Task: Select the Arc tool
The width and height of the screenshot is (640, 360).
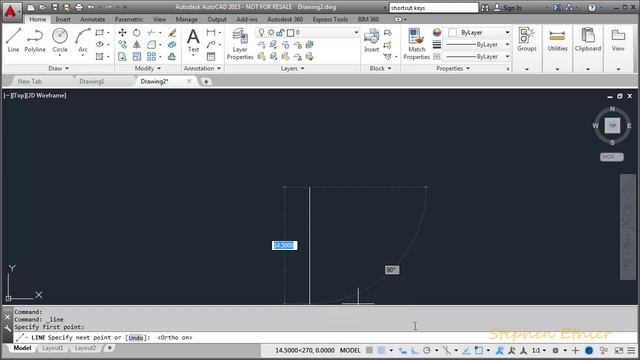Action: [x=83, y=40]
